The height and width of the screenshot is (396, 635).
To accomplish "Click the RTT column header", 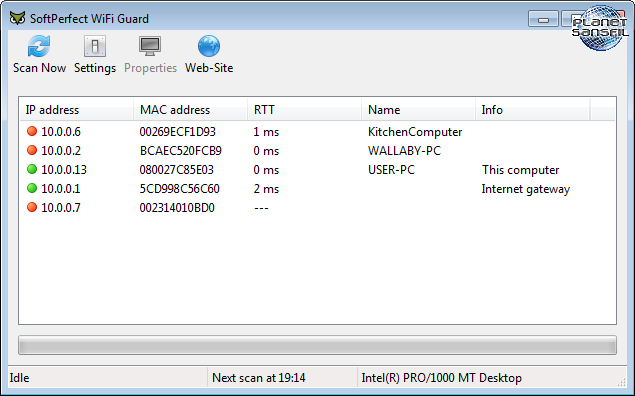I will tap(304, 110).
